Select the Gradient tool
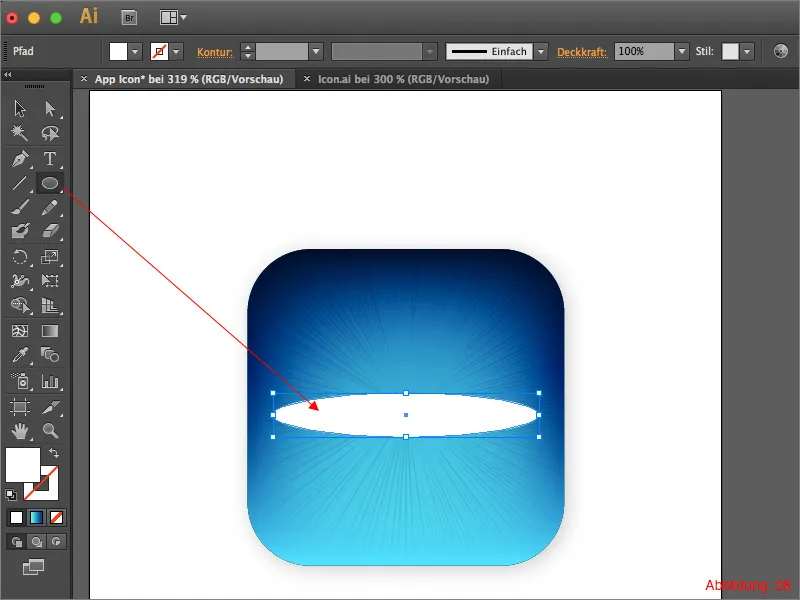 pyautogui.click(x=50, y=331)
